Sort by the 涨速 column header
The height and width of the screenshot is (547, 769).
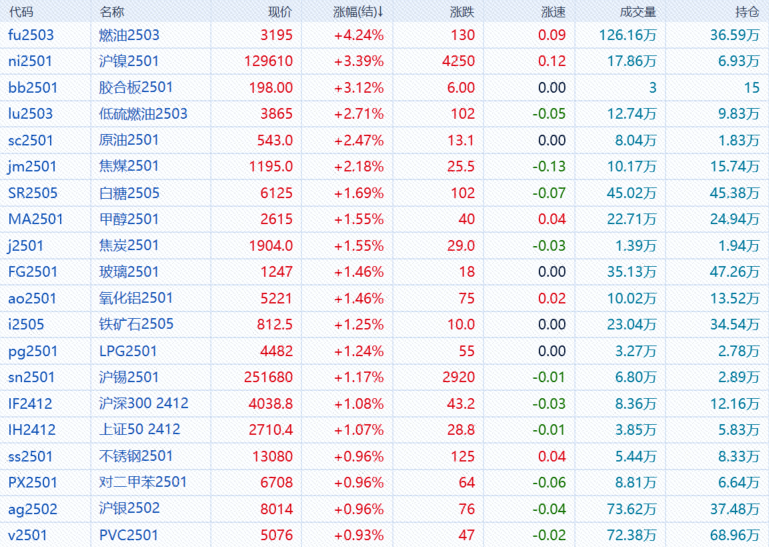click(552, 12)
